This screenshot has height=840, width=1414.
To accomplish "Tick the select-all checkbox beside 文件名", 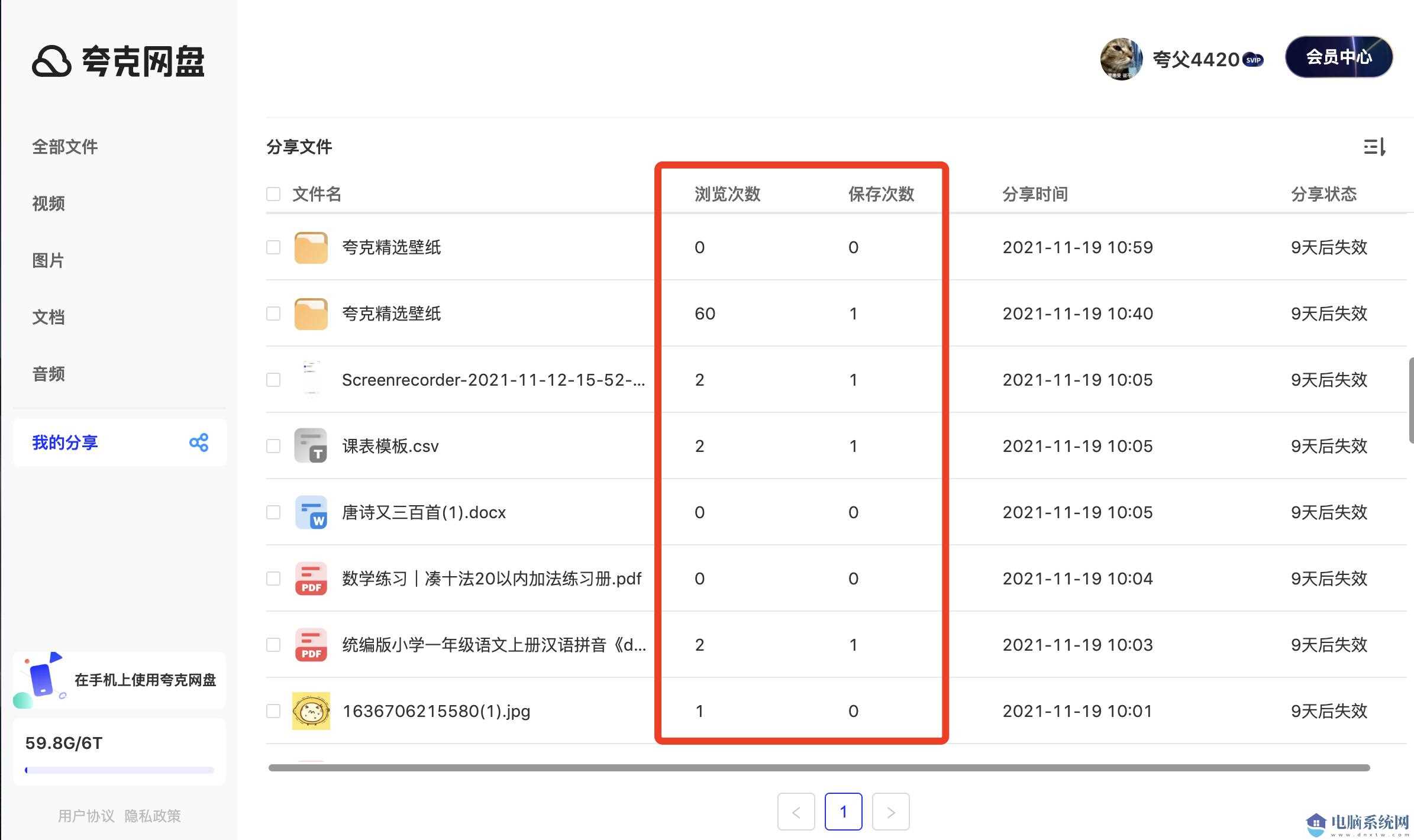I will (273, 194).
